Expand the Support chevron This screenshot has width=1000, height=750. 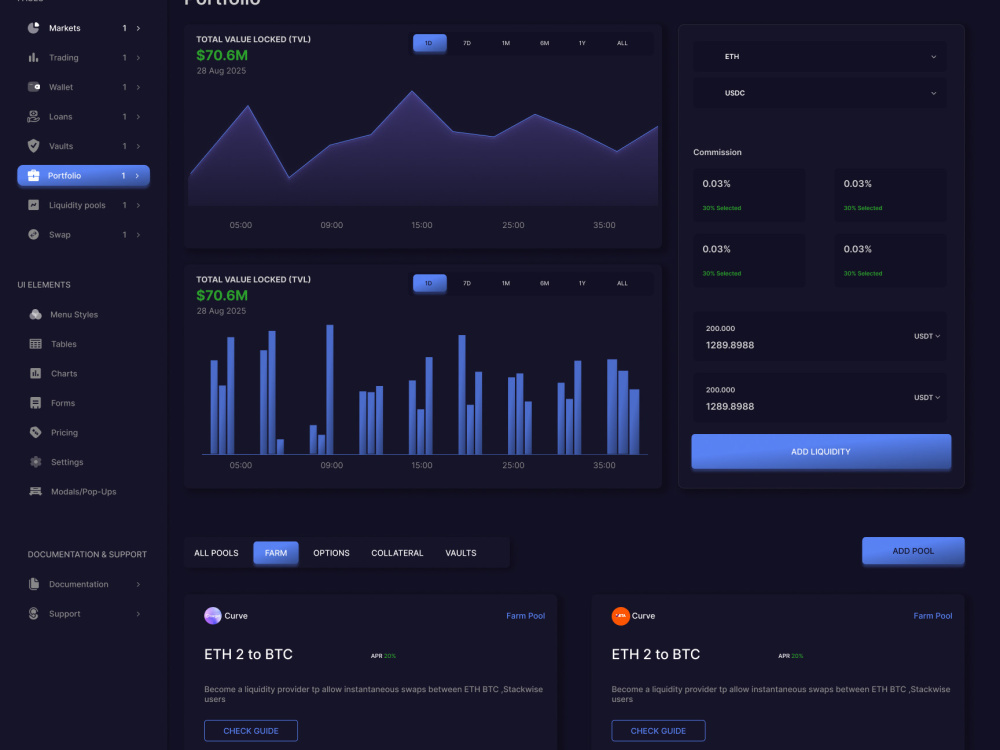click(x=138, y=614)
